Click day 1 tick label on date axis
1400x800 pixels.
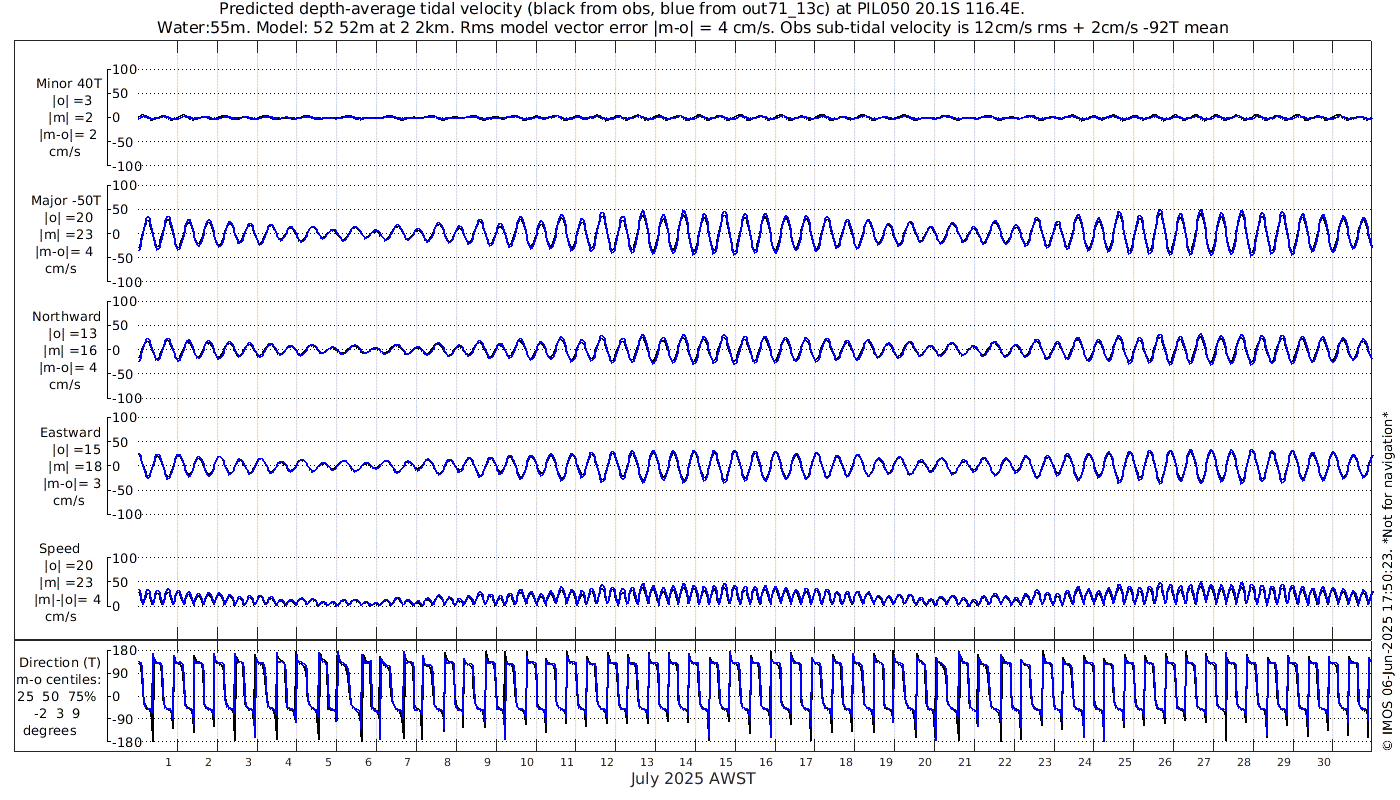168,762
